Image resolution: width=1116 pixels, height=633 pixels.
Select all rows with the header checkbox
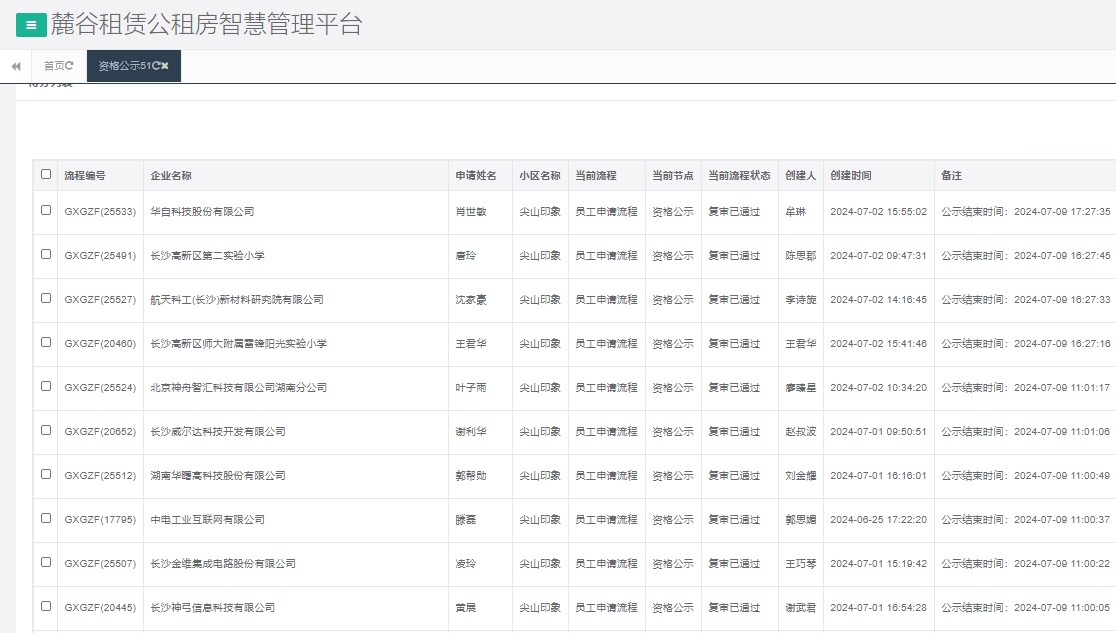point(45,174)
